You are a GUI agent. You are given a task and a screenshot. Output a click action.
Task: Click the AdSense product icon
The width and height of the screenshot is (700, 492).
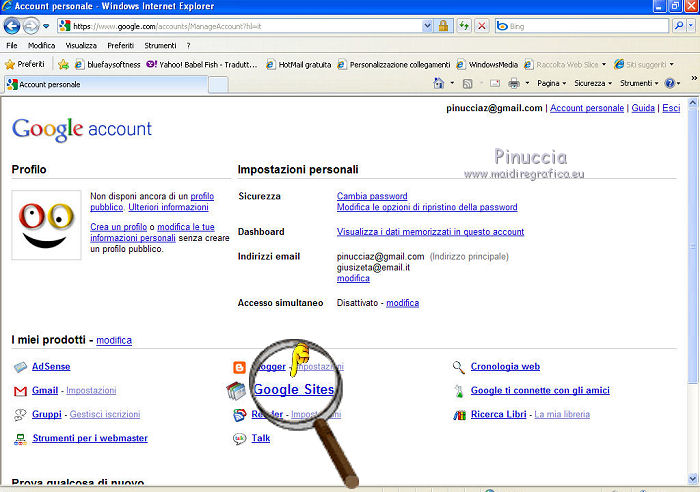(x=20, y=367)
